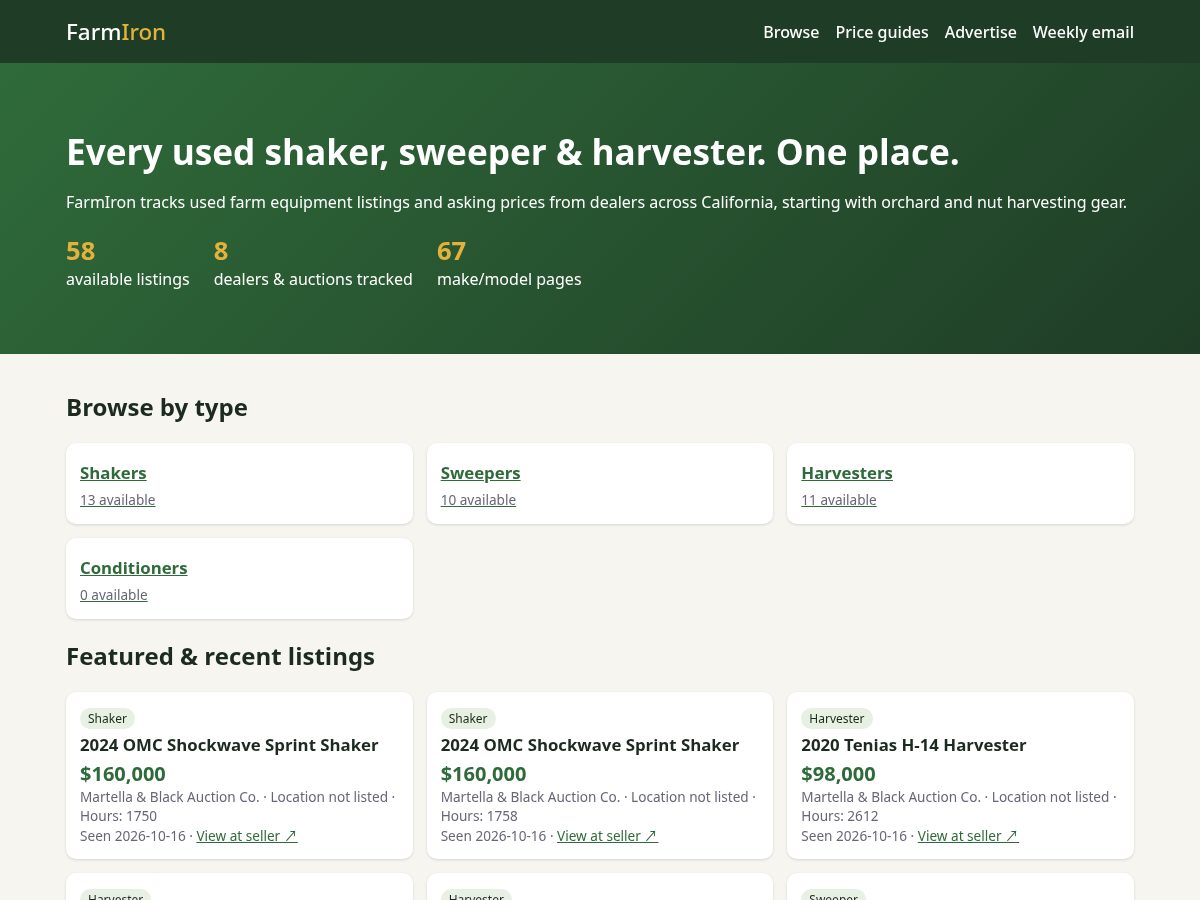This screenshot has width=1200, height=900.
Task: Click the '8' dealers & auctions tracked stat
Action: click(x=221, y=251)
